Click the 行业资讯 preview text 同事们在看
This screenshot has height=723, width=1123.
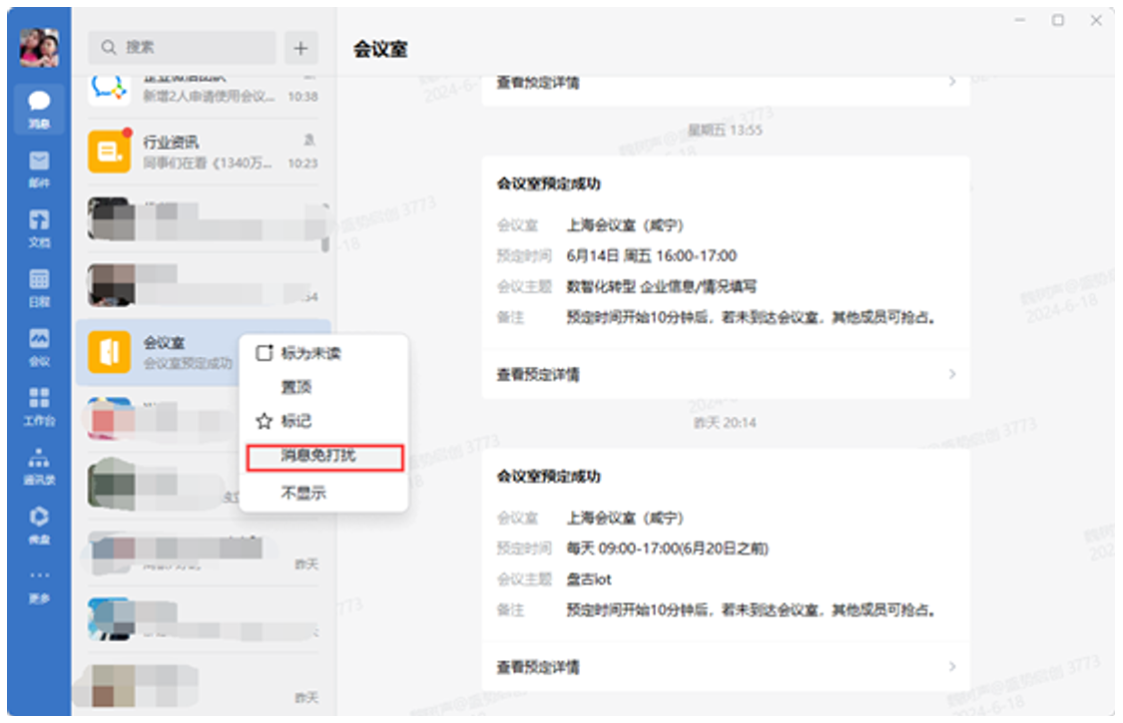click(208, 163)
